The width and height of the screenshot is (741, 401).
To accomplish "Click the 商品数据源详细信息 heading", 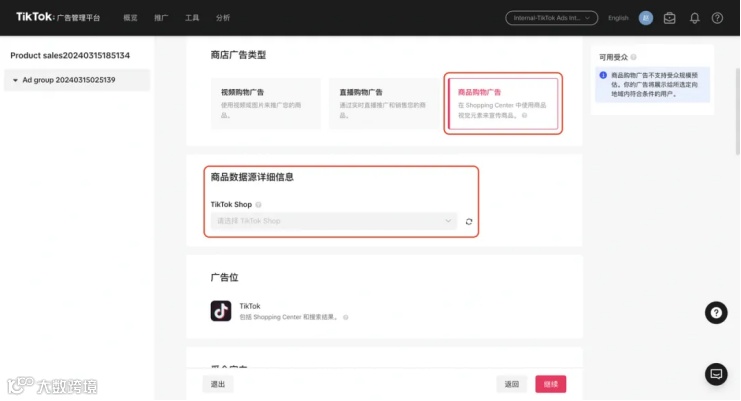I will (252, 177).
